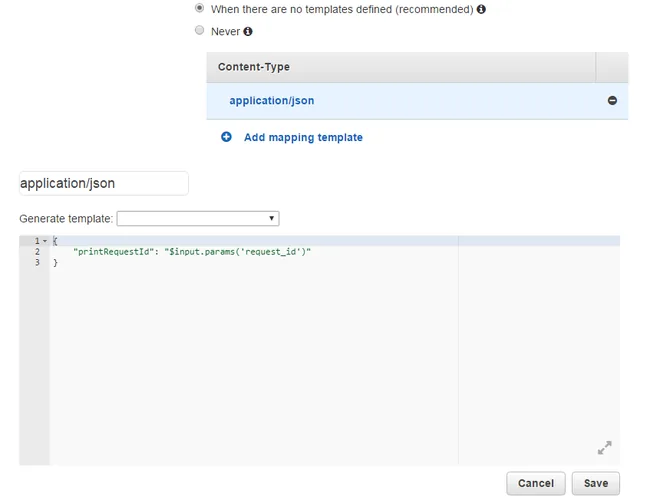660x500 pixels.
Task: Open info icon next to 'recommended' option
Action: tap(481, 9)
